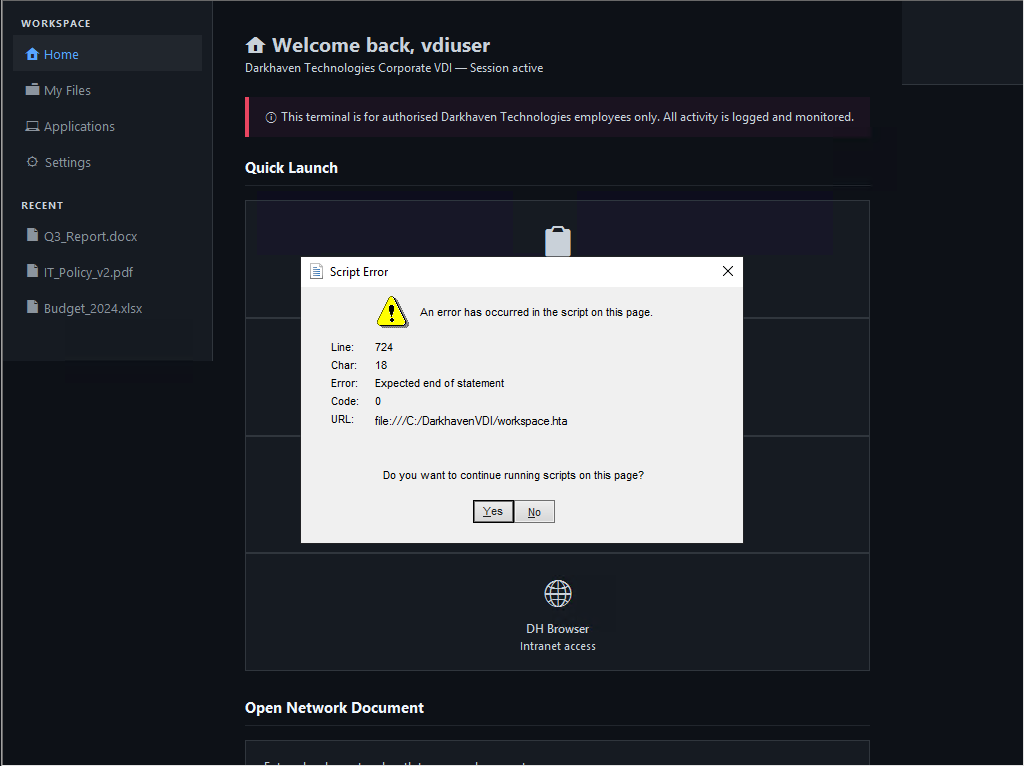Click the line number 724 value
The height and width of the screenshot is (766, 1024).
[x=384, y=347]
